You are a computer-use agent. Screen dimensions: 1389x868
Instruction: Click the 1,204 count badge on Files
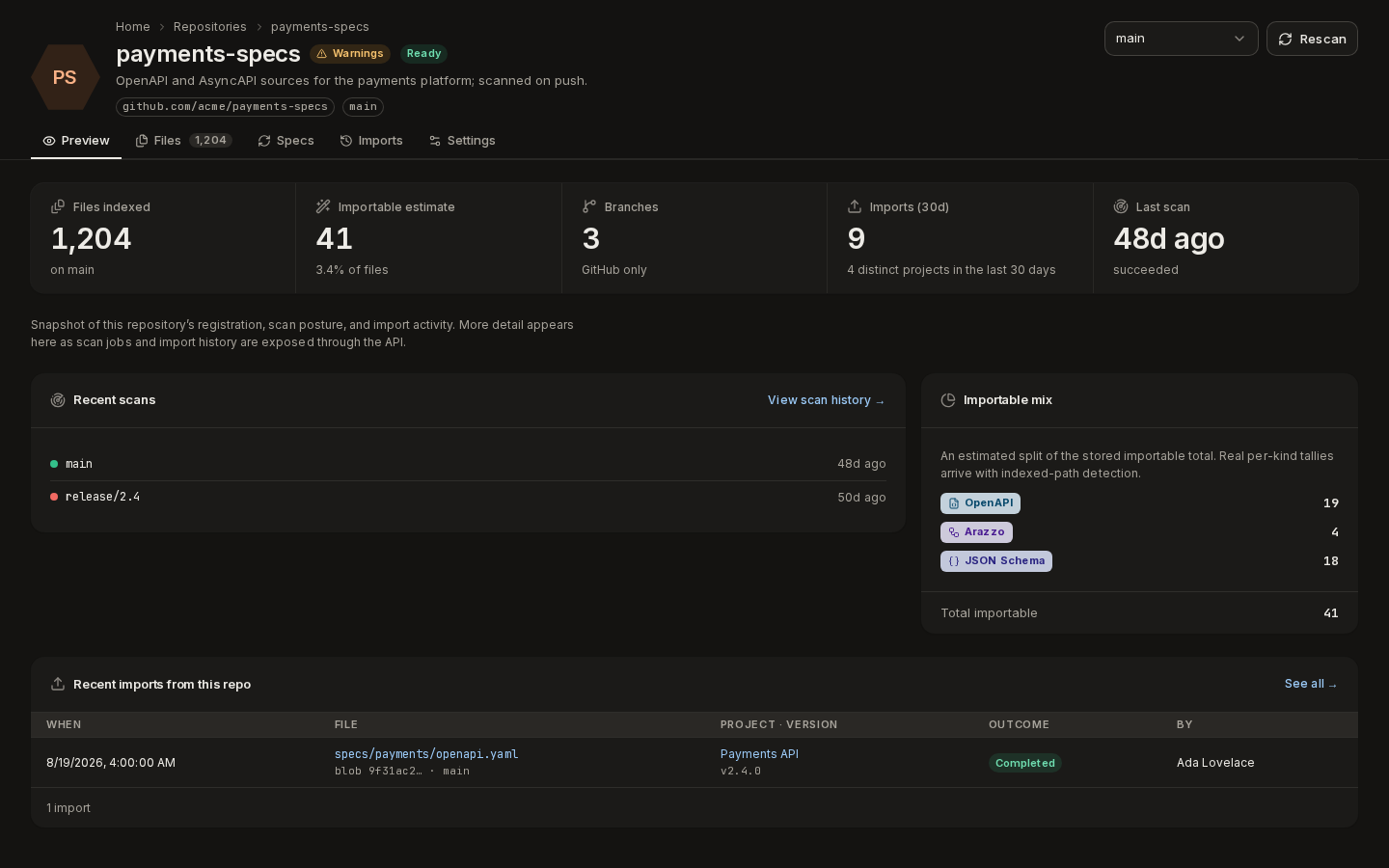(210, 141)
